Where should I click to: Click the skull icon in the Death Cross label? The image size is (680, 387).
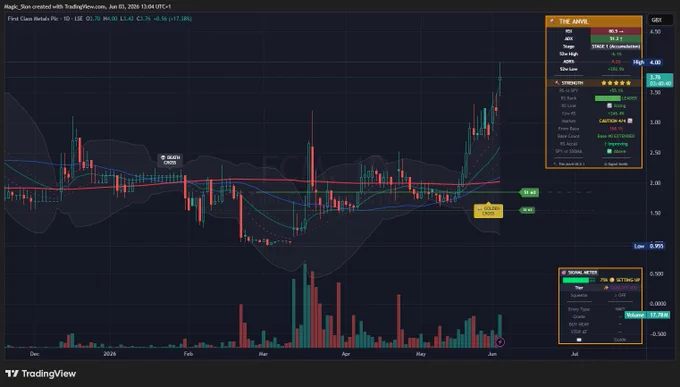[x=163, y=157]
